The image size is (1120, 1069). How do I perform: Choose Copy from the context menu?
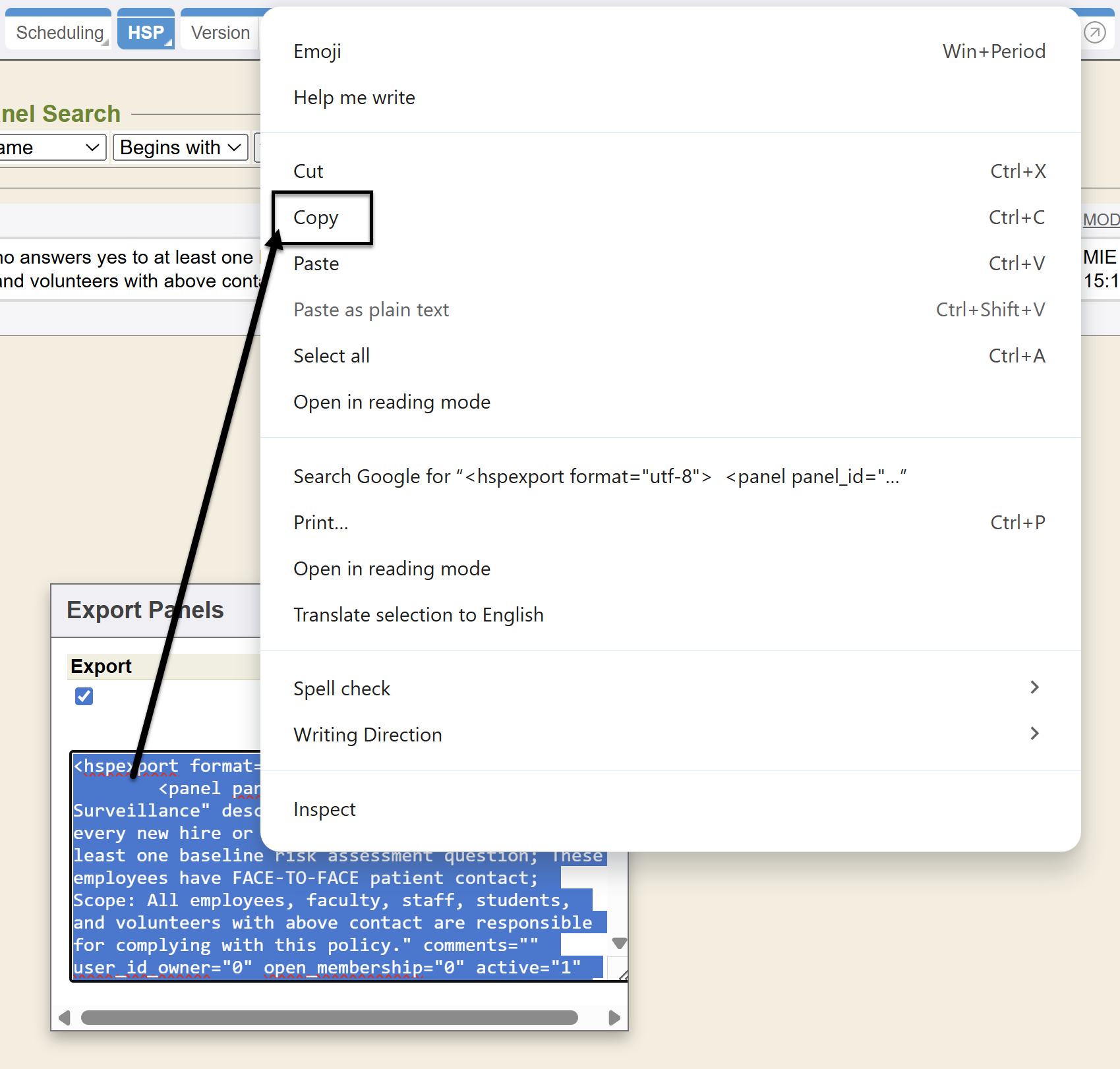click(x=316, y=217)
